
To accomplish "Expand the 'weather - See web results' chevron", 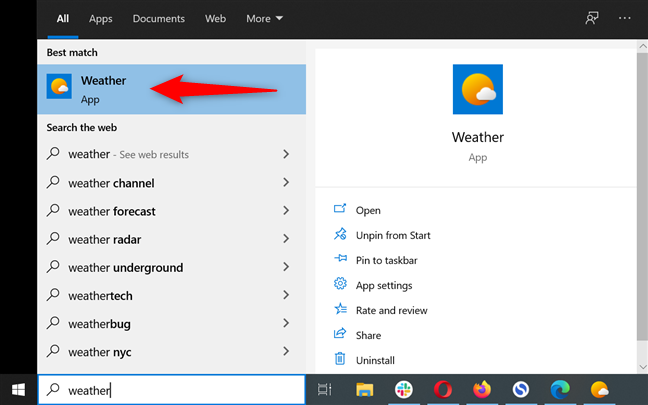I will pyautogui.click(x=286, y=154).
